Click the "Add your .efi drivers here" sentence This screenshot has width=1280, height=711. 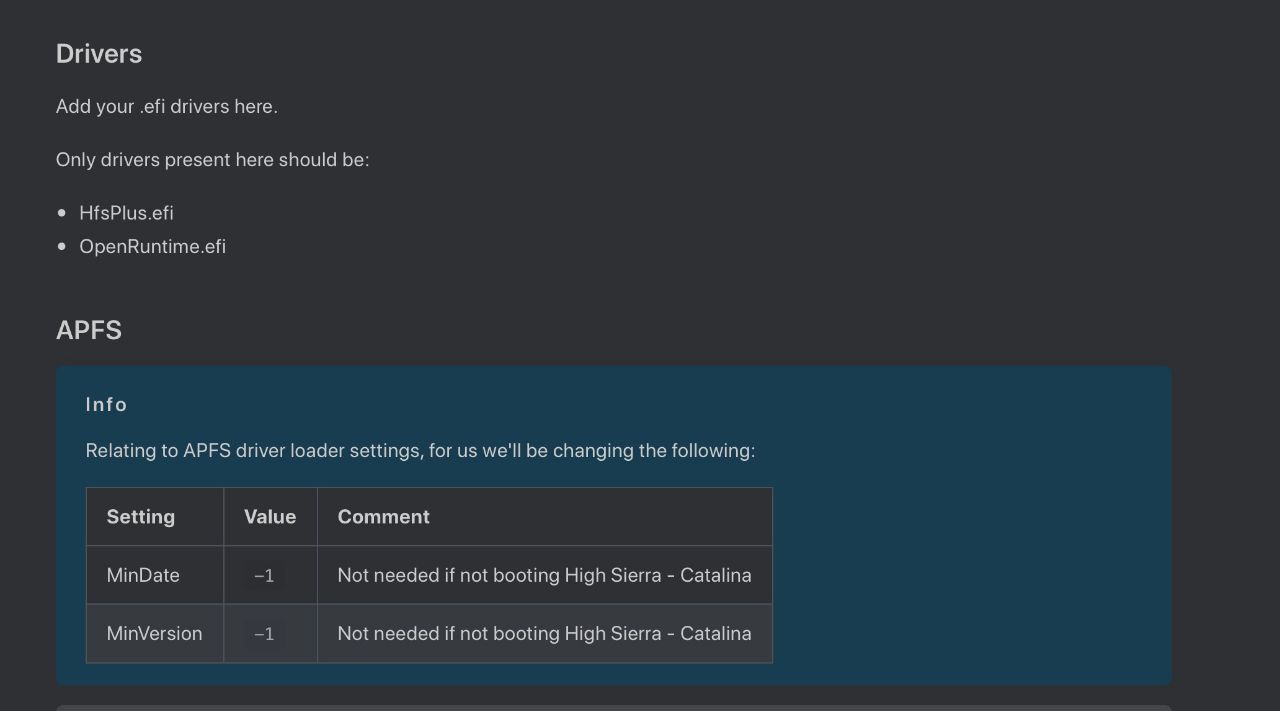click(x=167, y=106)
